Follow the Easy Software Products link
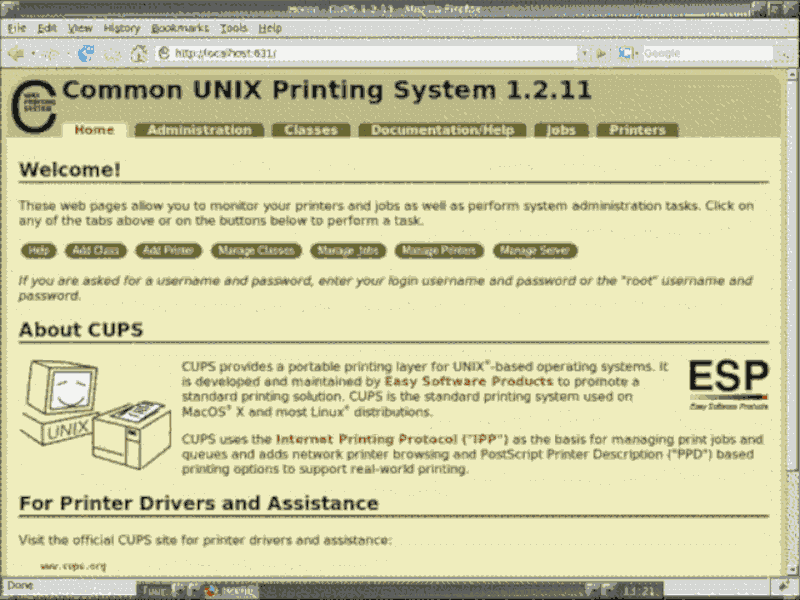Screen dimensions: 800x600 click(x=468, y=381)
